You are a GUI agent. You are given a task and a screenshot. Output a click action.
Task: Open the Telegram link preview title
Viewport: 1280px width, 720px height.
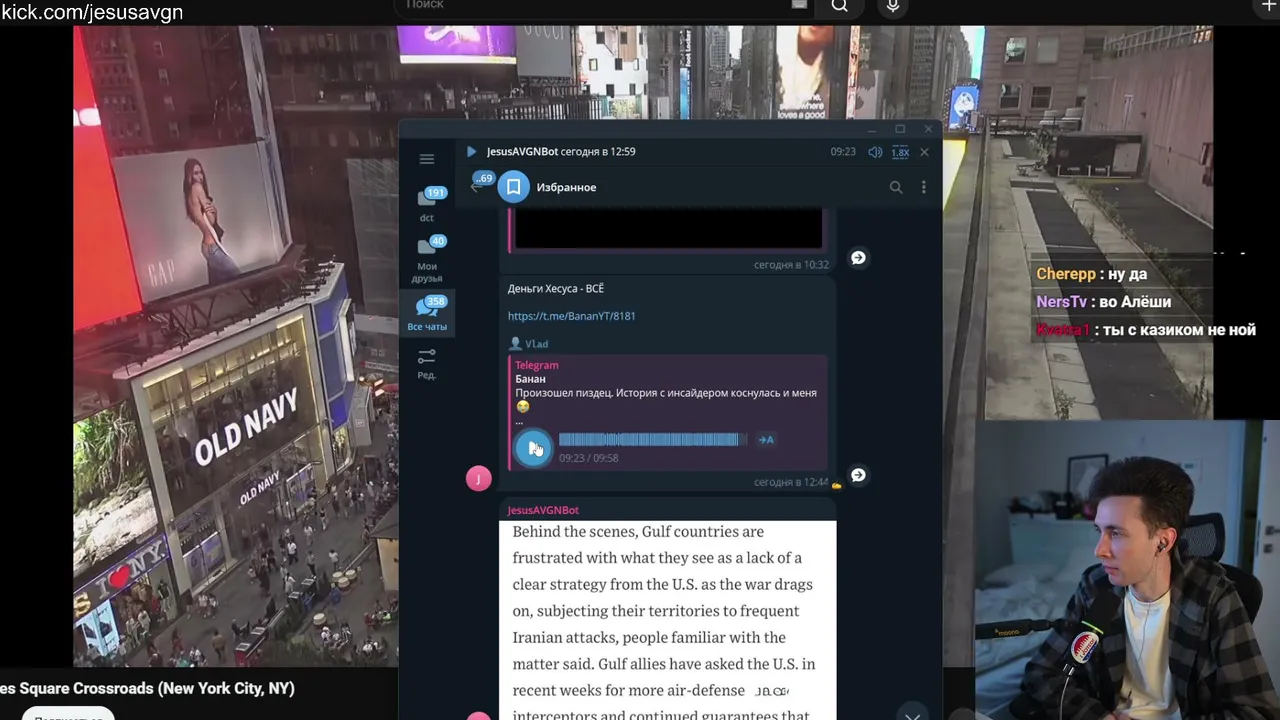537,365
